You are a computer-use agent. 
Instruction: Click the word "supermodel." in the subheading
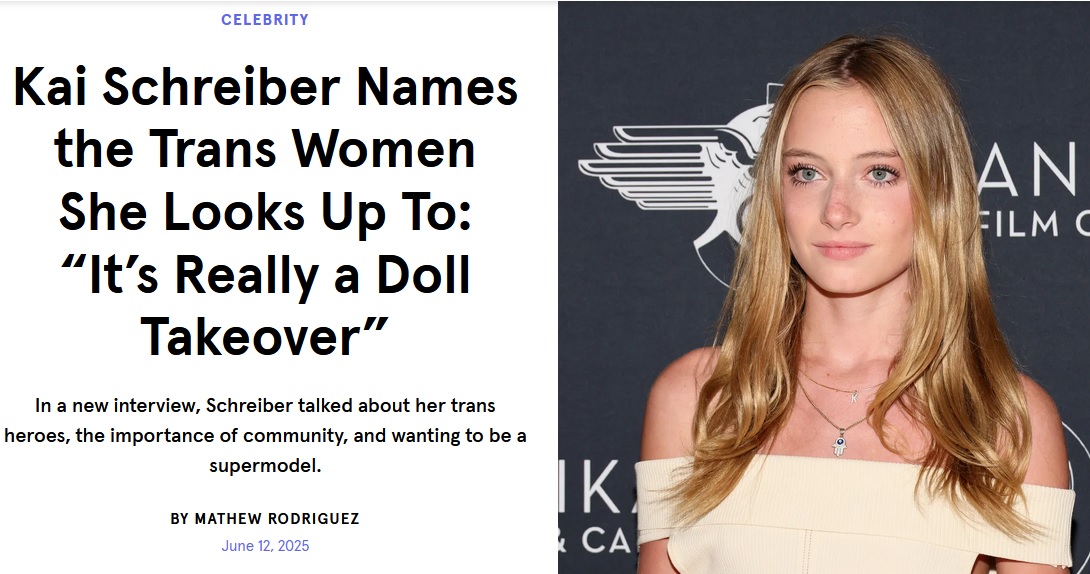[x=265, y=466]
